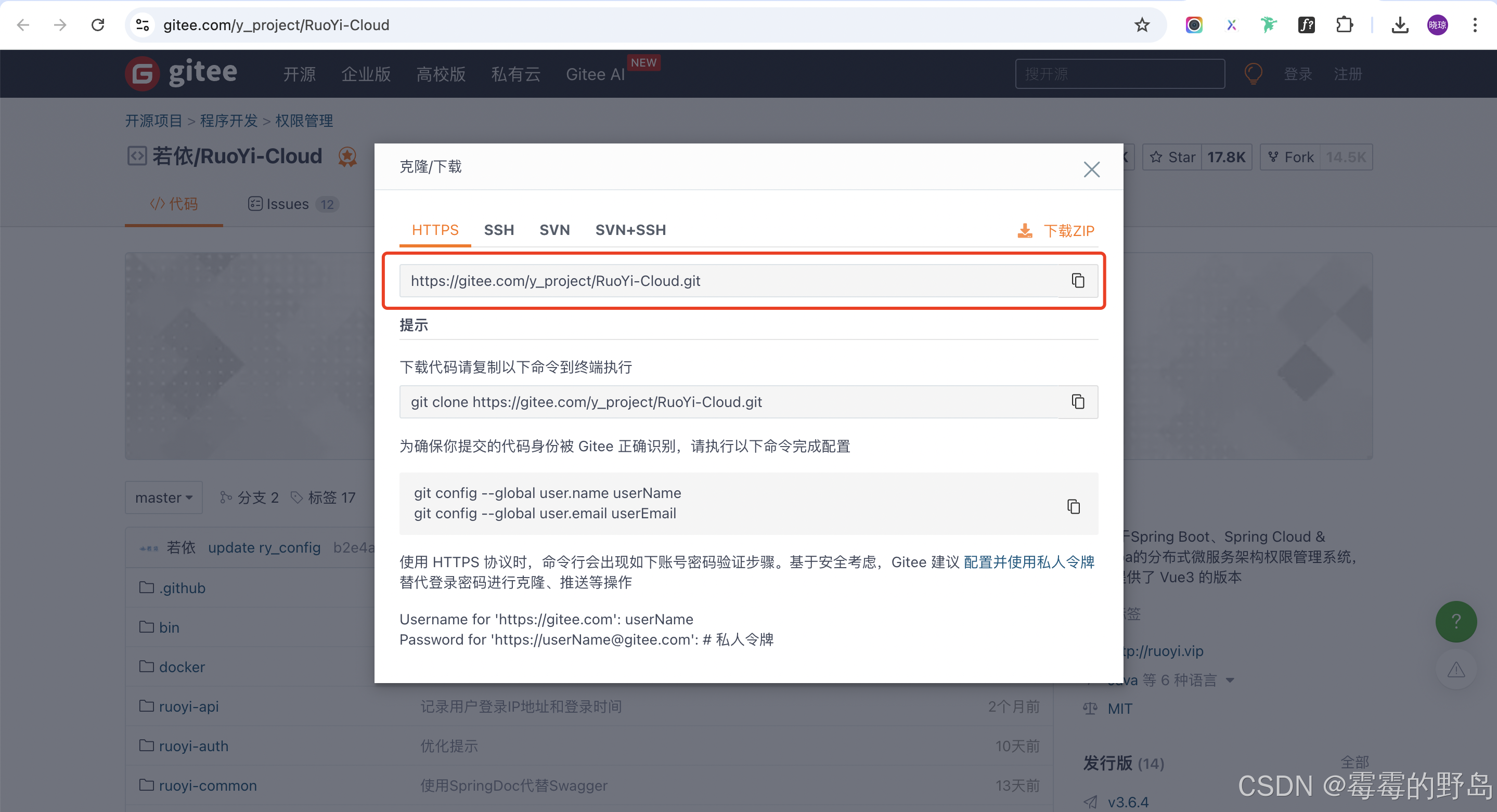
Task: Switch to the SSH tab
Action: tap(499, 230)
